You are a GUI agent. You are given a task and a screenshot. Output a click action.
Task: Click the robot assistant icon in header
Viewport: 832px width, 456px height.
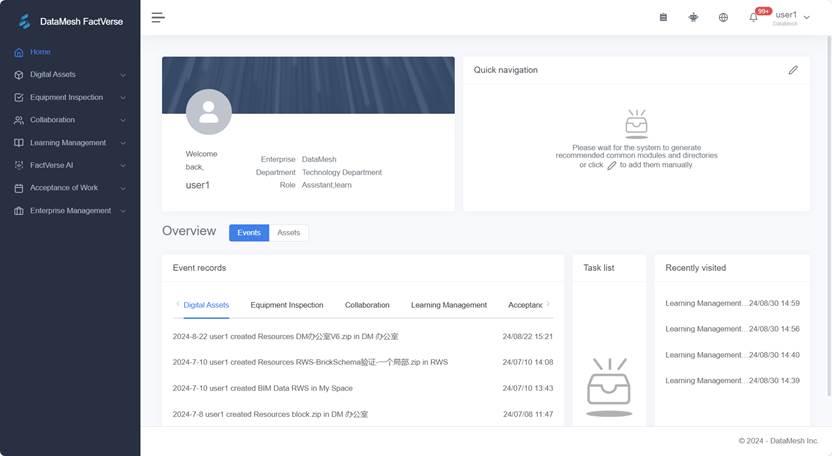point(693,17)
